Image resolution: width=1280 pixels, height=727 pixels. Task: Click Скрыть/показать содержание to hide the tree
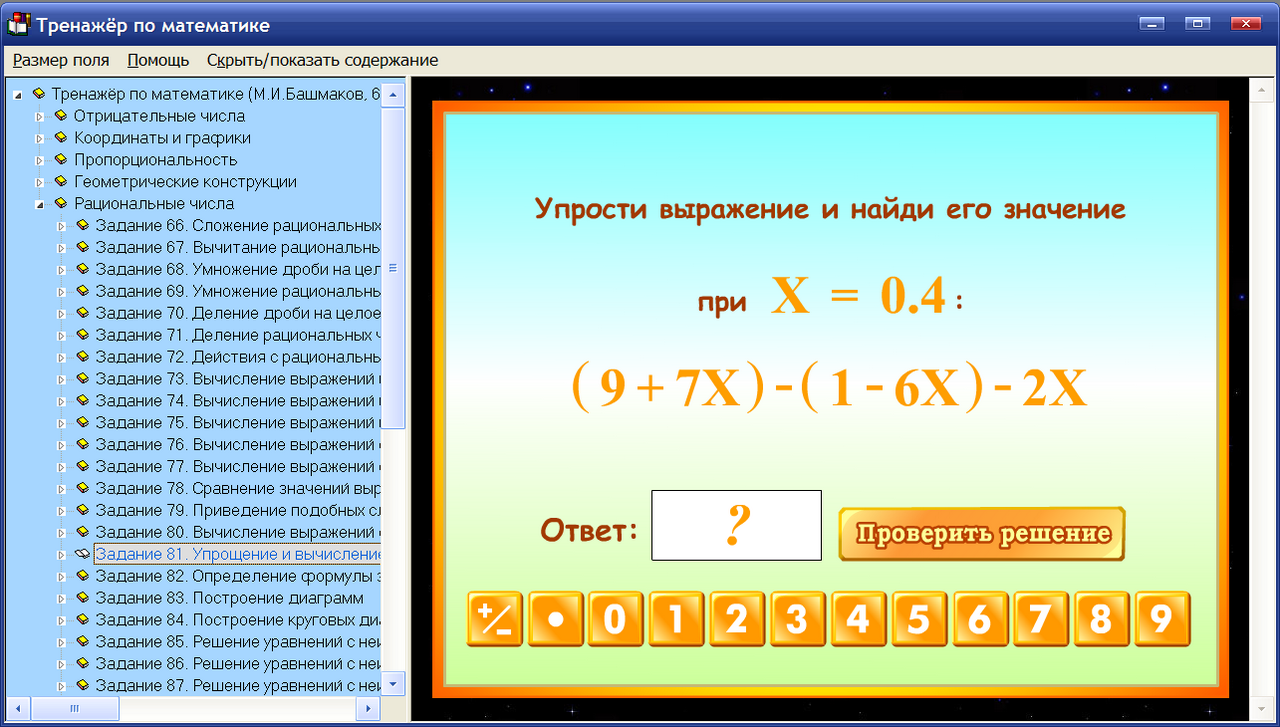tap(322, 60)
